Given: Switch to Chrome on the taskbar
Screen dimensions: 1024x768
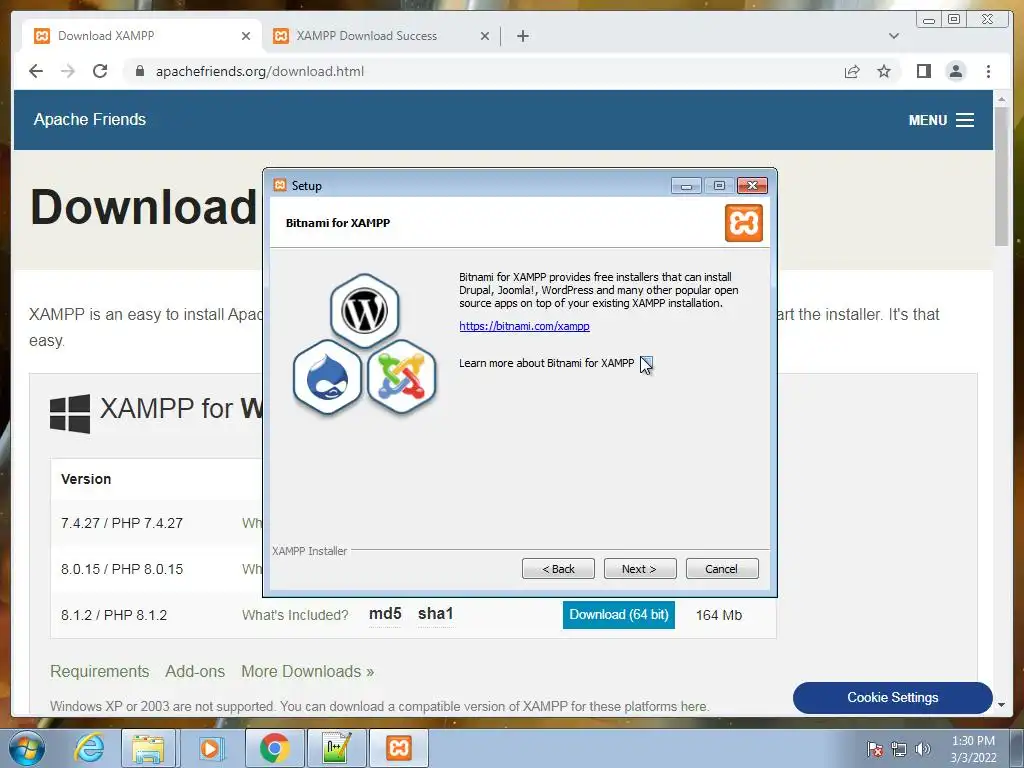Looking at the screenshot, I should (x=274, y=748).
